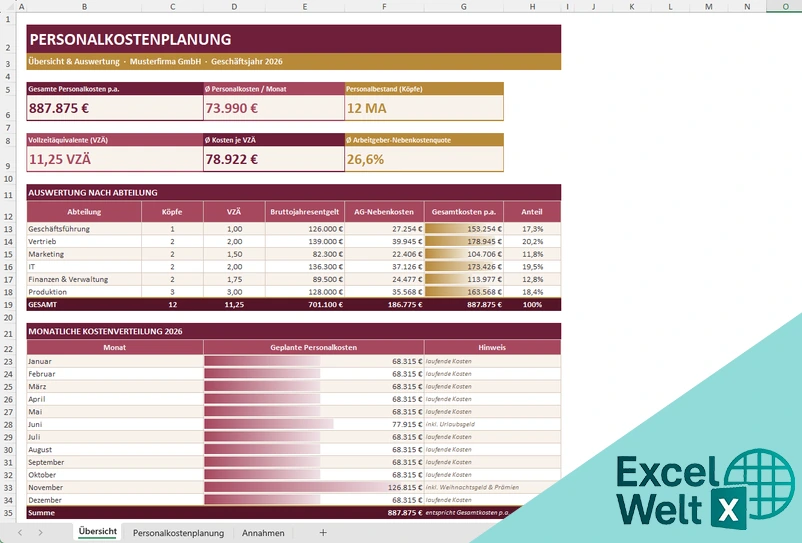
Task: Open the Annahmen sheet tab
Action: (263, 533)
